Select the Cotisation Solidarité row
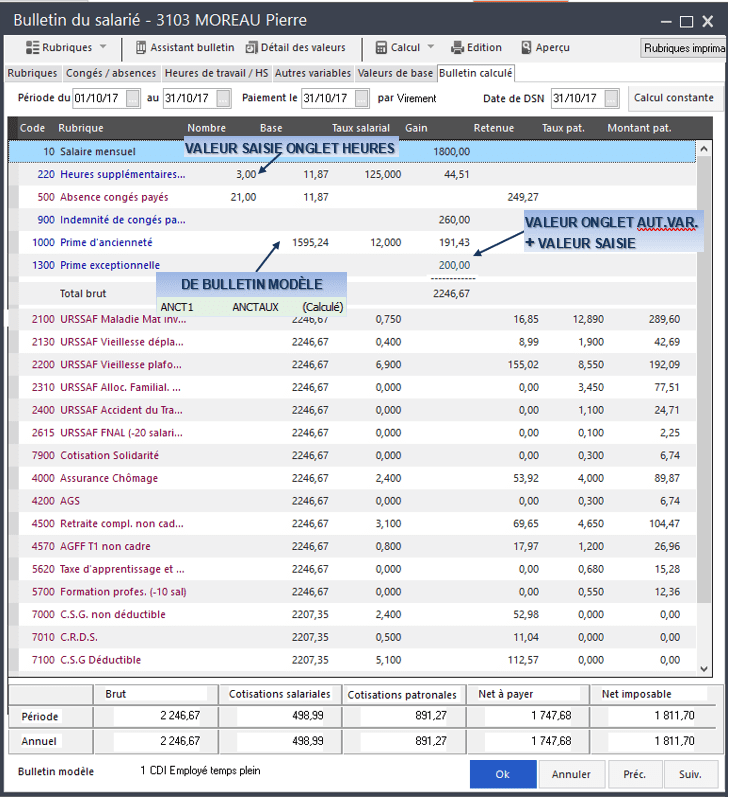Viewport: 731px width, 800px height. [352, 456]
